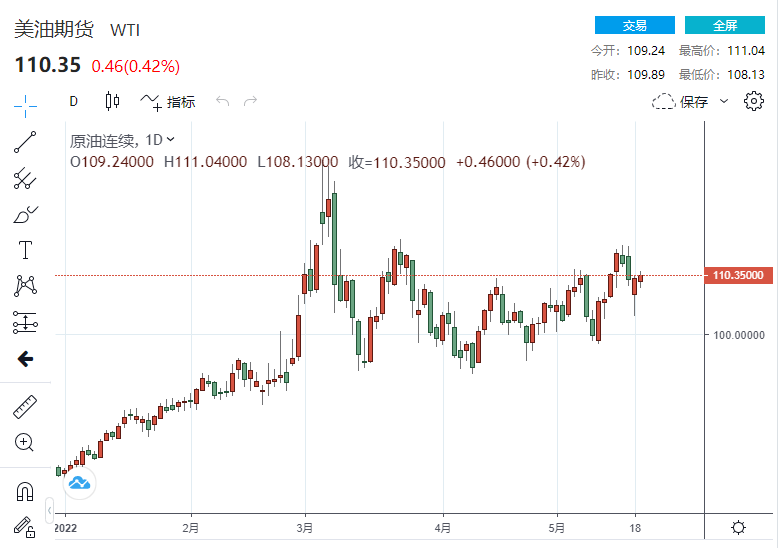Select the forecasting and measurement tool
The width and height of the screenshot is (779, 548).
pyautogui.click(x=25, y=322)
